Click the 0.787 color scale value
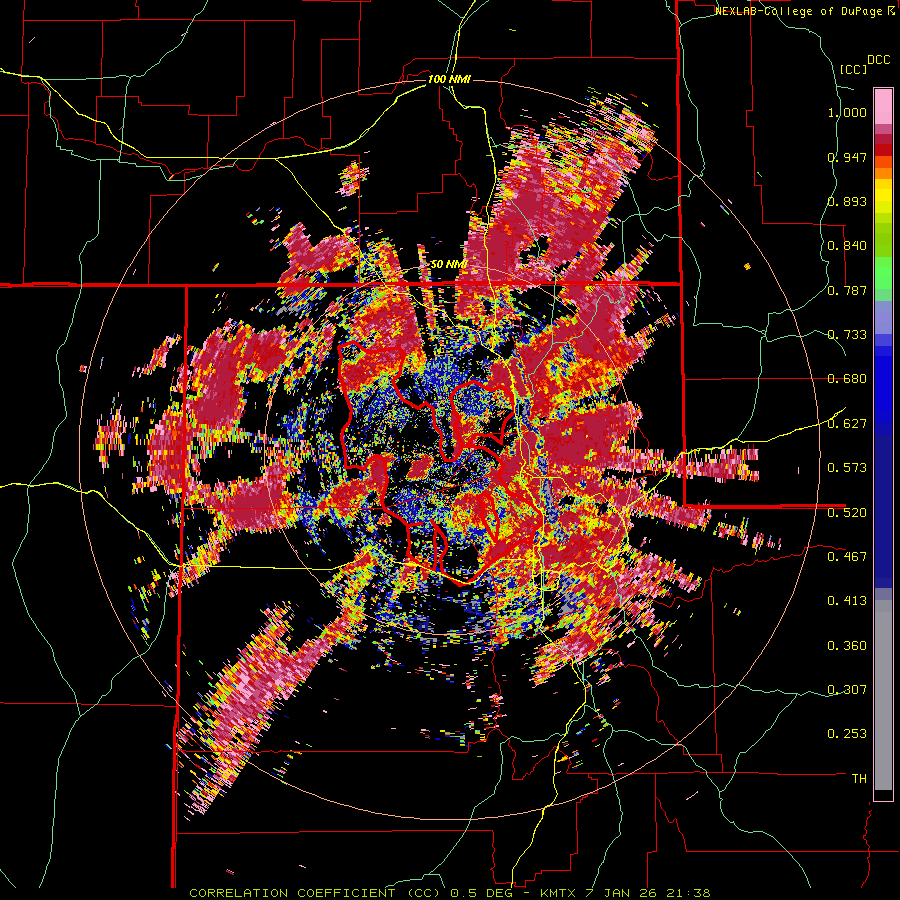Screen dimensions: 900x900 [847, 290]
